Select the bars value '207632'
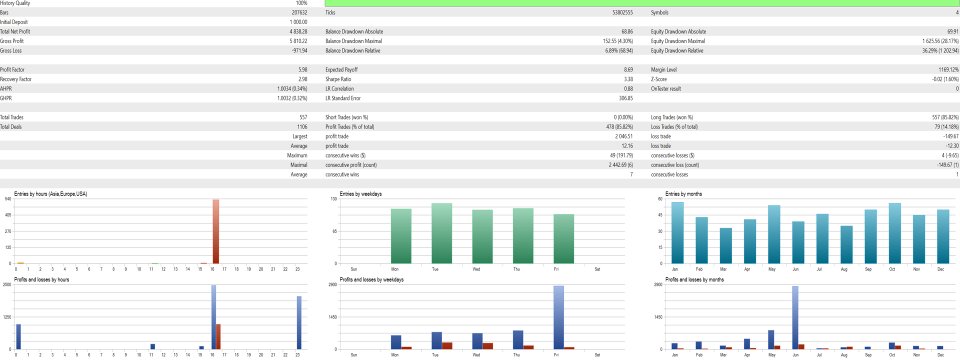The height and width of the screenshot is (360, 960). coord(300,12)
